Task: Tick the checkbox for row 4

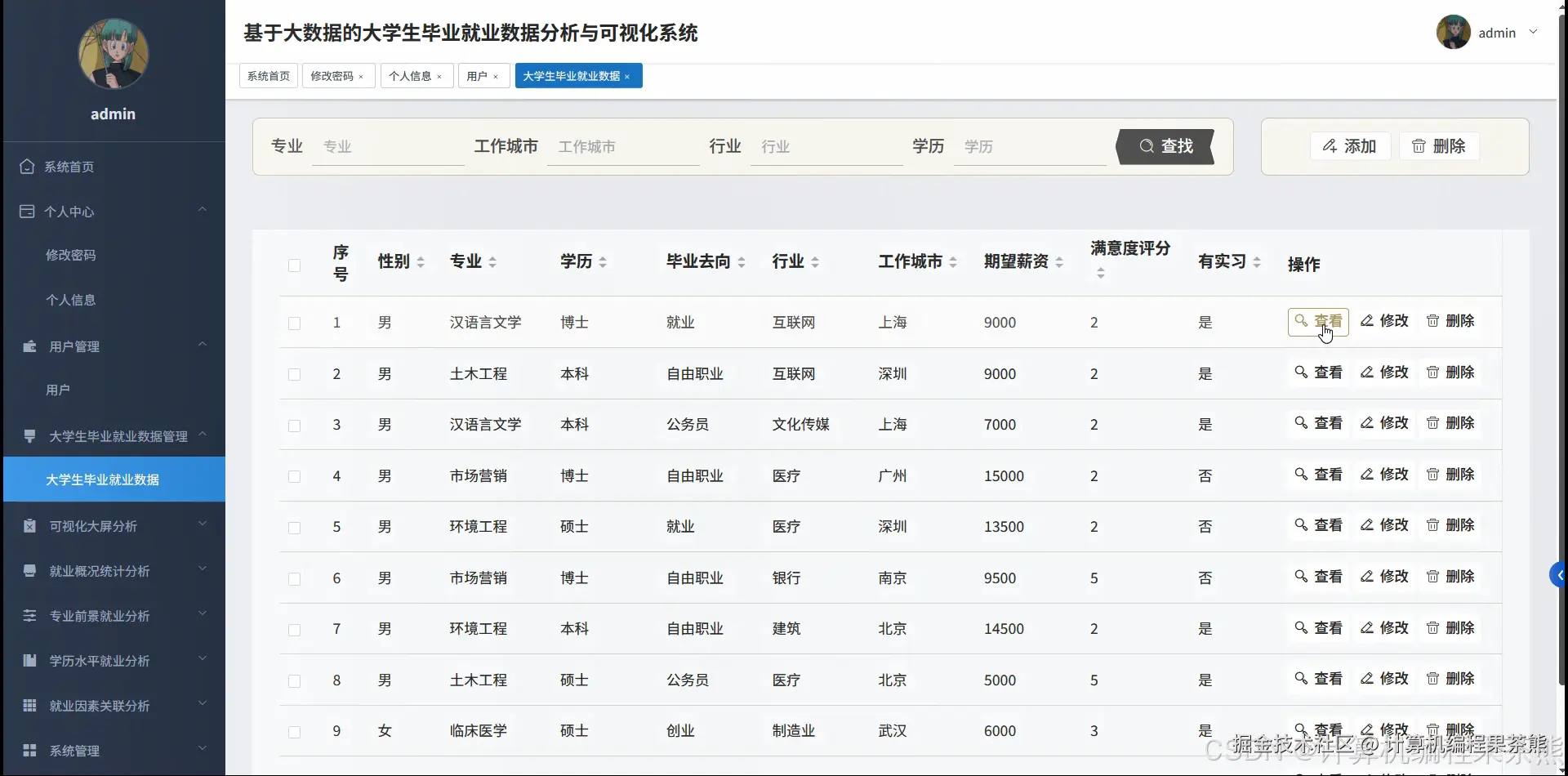Action: pos(295,477)
